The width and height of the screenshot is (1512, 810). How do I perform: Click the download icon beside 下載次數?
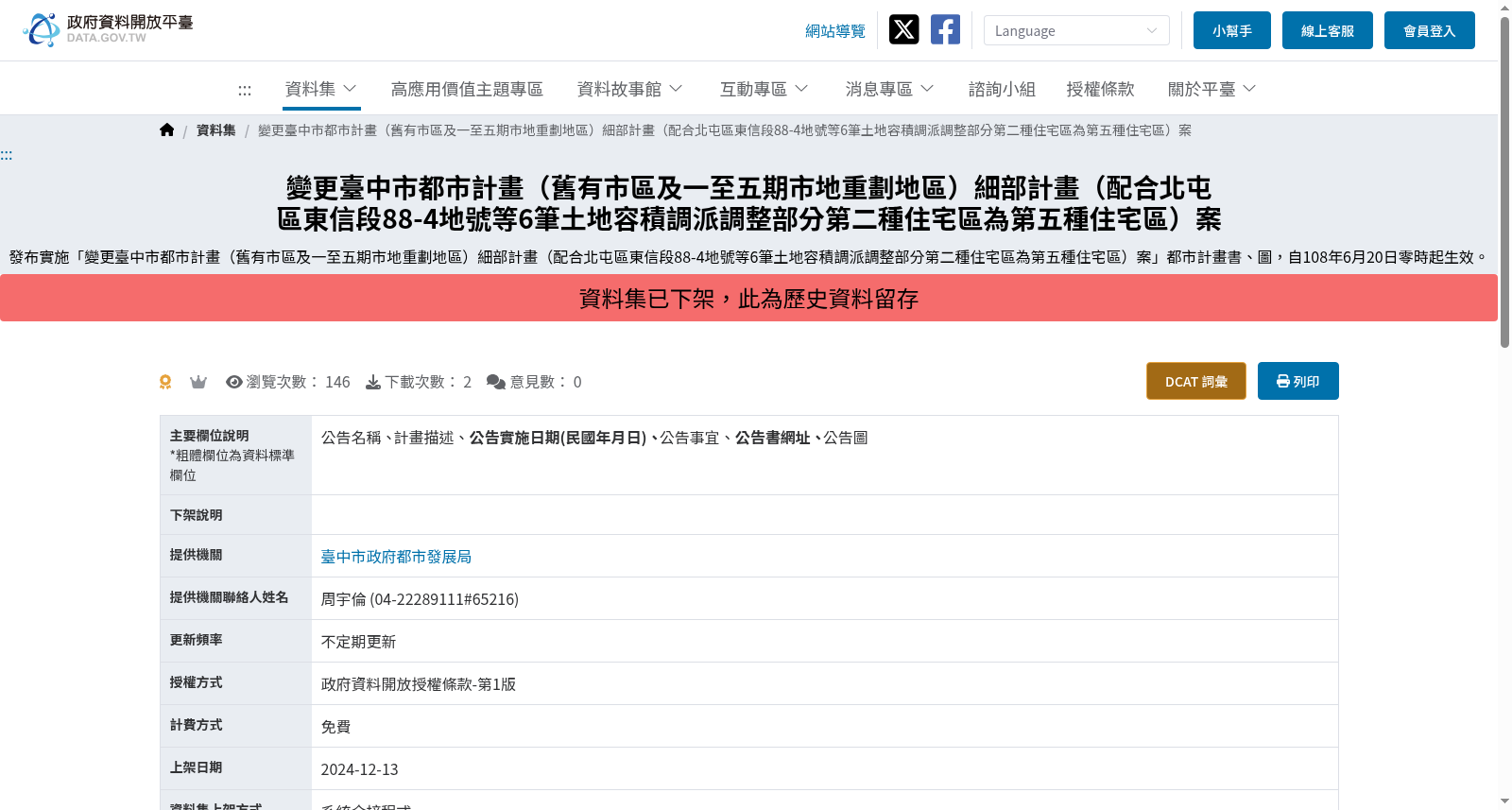point(373,382)
